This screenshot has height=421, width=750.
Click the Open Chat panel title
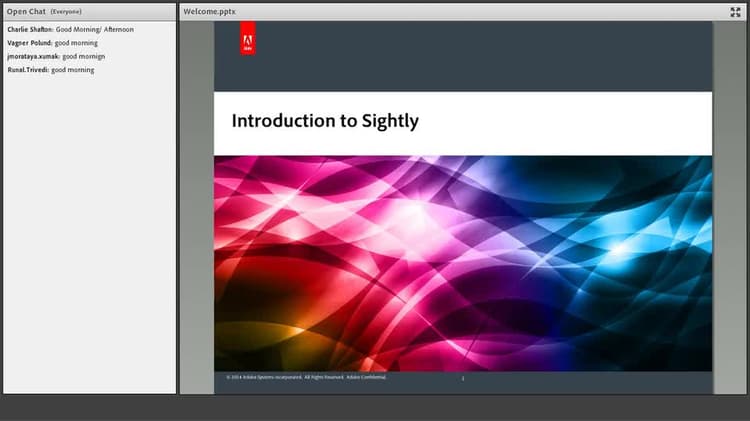[x=26, y=11]
